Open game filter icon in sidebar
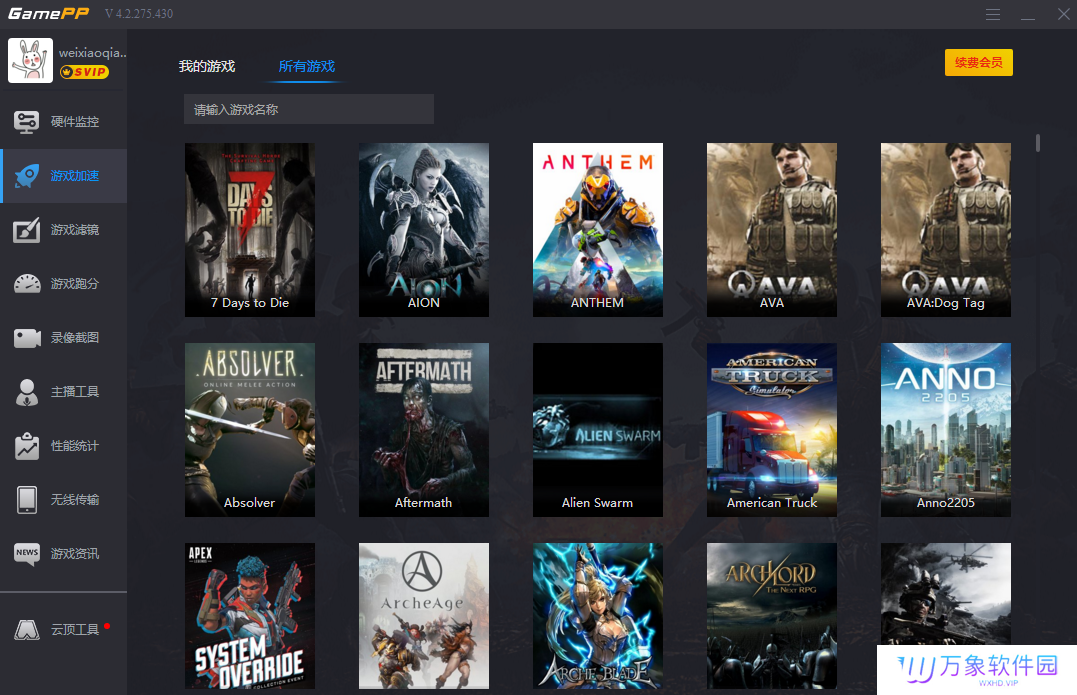 click(27, 230)
